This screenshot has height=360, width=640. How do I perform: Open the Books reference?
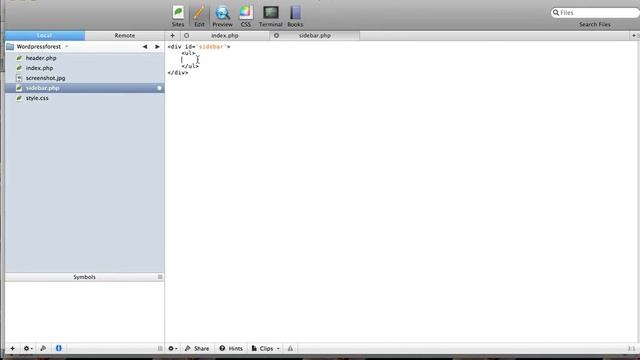[295, 16]
